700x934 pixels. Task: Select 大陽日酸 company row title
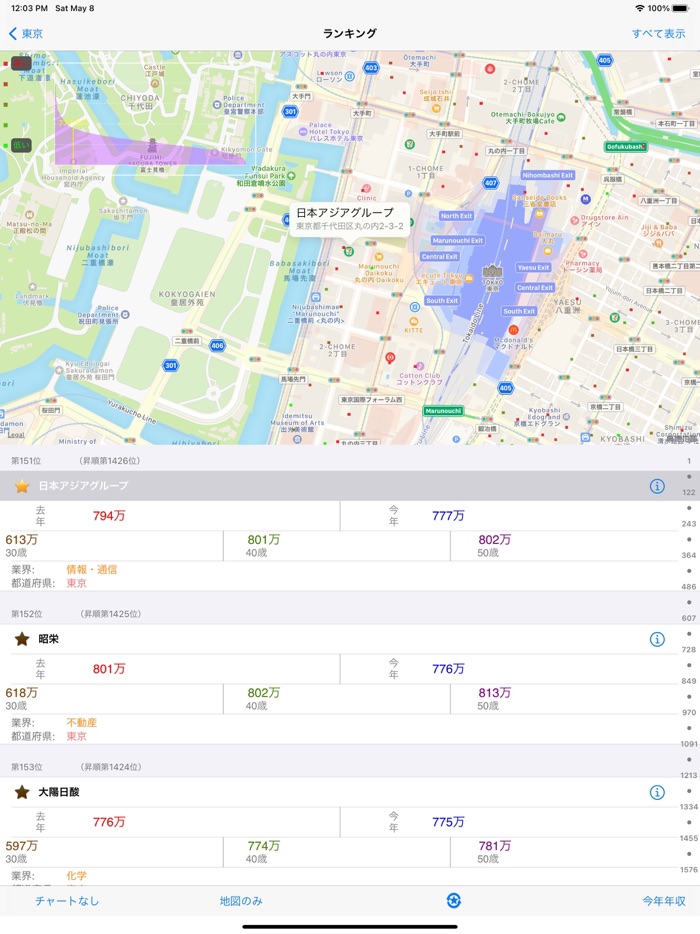[59, 792]
